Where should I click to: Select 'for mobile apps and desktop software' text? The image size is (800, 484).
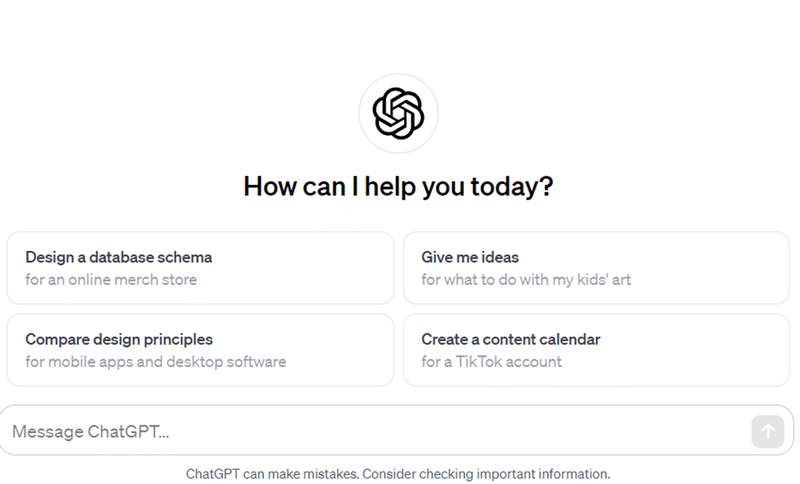pos(156,362)
